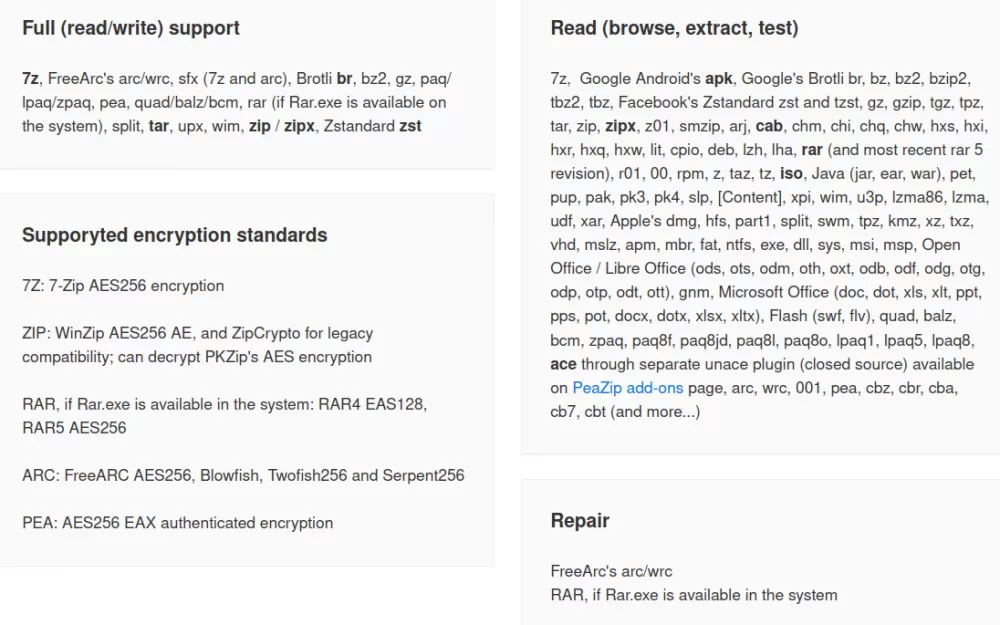Select the "Supporyted encryption standards" heading
Screen dimensions: 1000x625
(175, 235)
